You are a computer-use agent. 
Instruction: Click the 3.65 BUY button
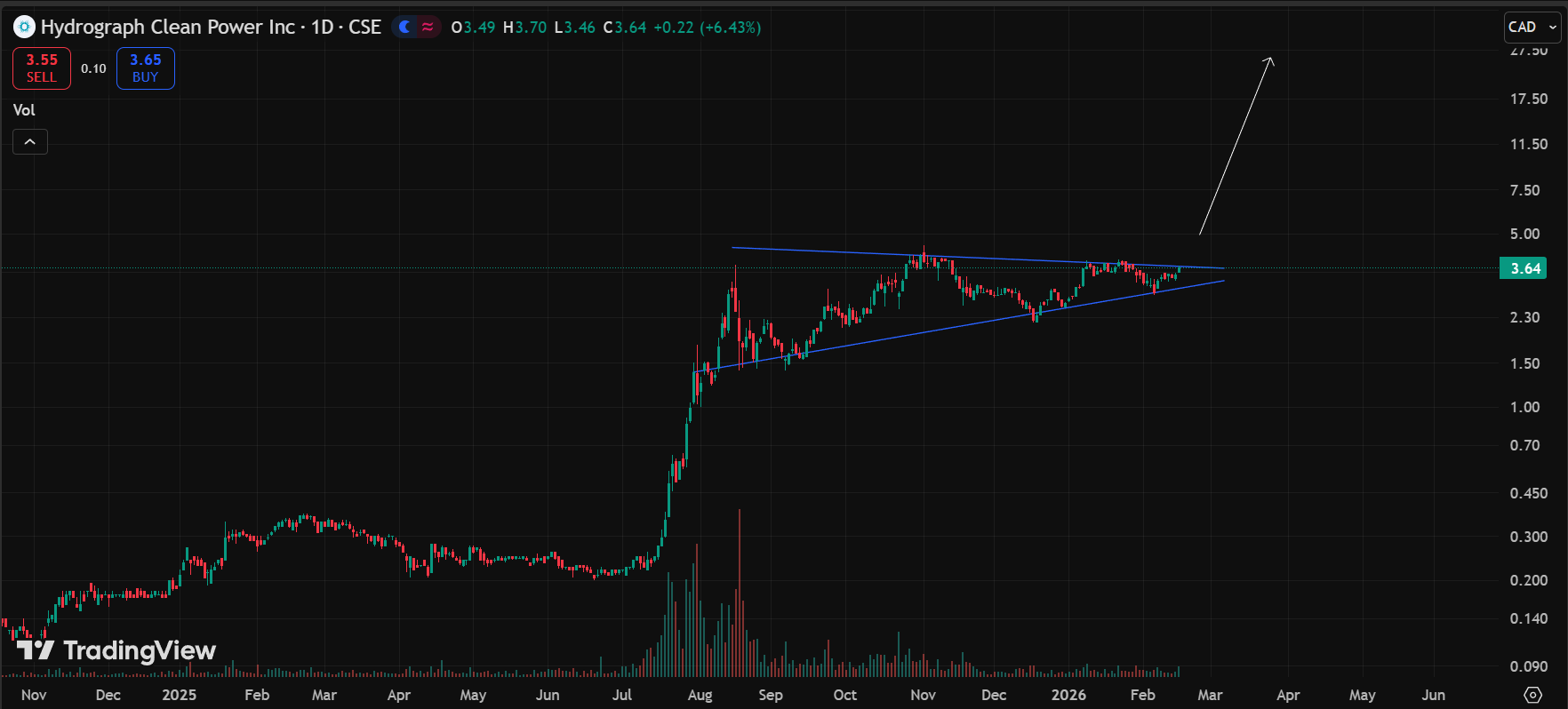[146, 68]
